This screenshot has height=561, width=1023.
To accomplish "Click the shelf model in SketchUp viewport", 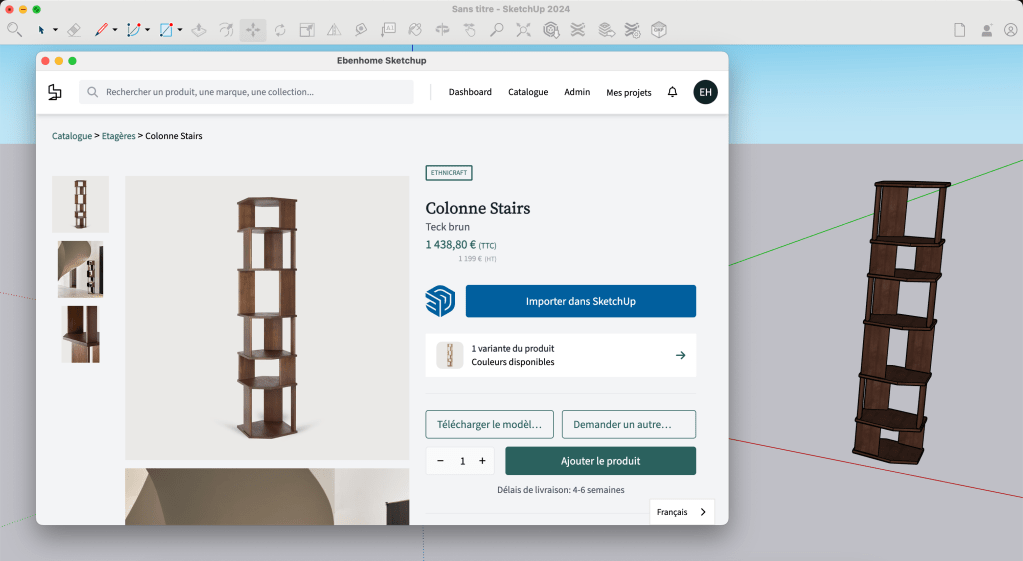I will (900, 323).
